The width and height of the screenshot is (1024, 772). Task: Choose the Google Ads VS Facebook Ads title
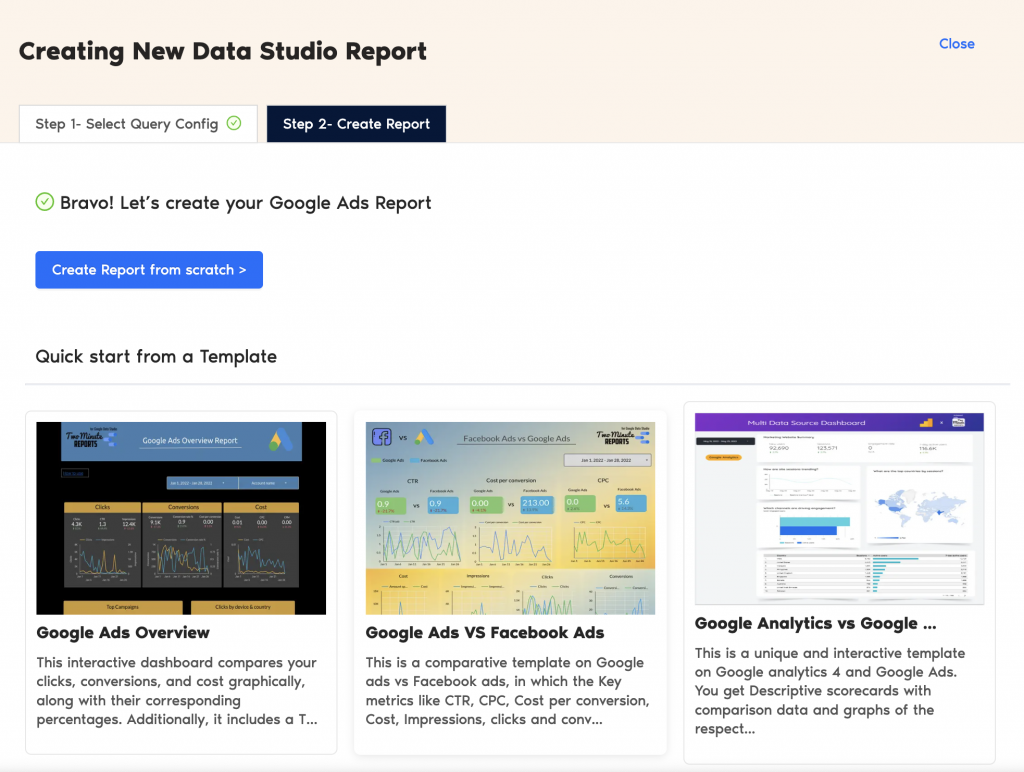pyautogui.click(x=485, y=632)
